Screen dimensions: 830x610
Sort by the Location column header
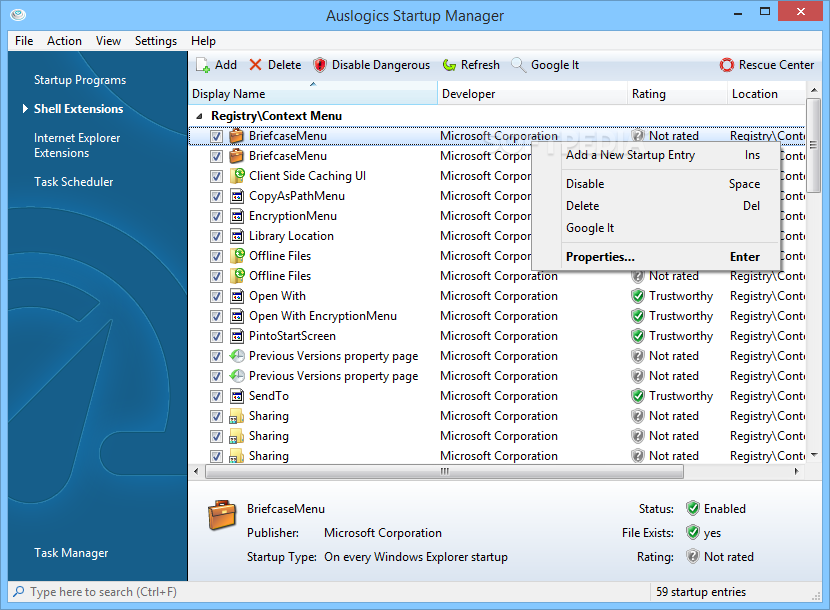pyautogui.click(x=766, y=94)
